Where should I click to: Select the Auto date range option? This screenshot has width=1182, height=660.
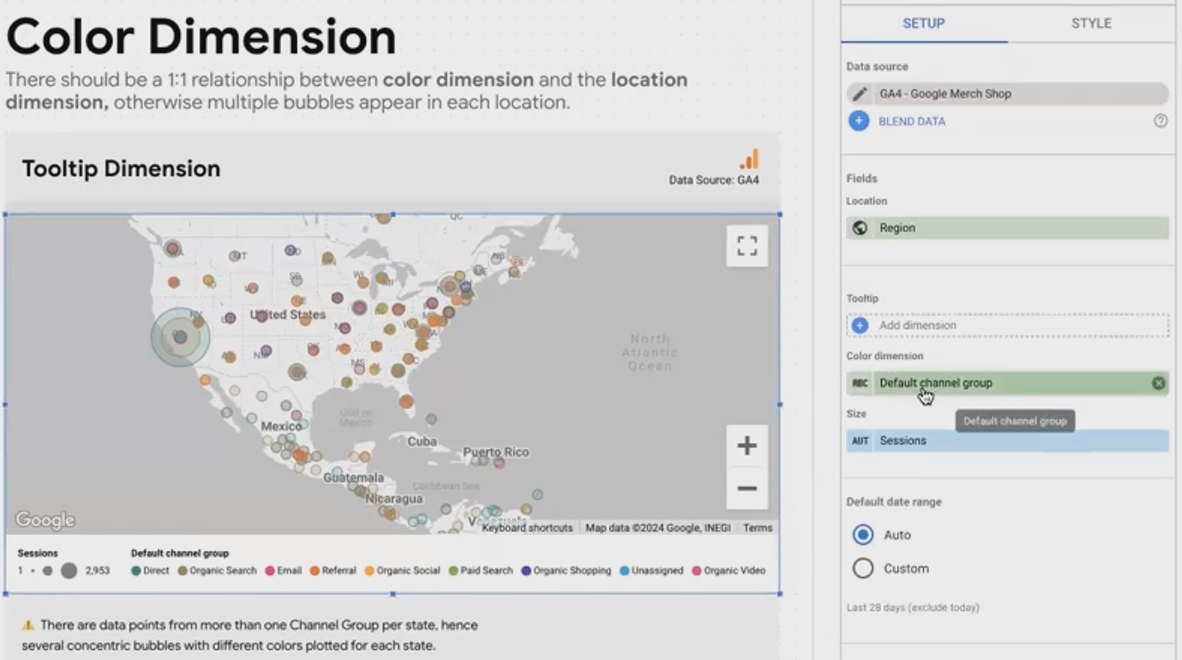[x=863, y=535]
